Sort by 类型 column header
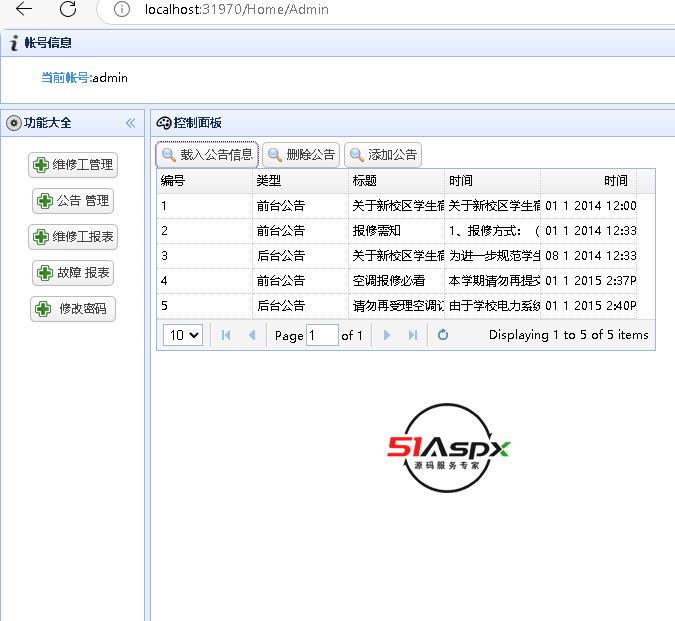The image size is (675, 621). (x=300, y=181)
